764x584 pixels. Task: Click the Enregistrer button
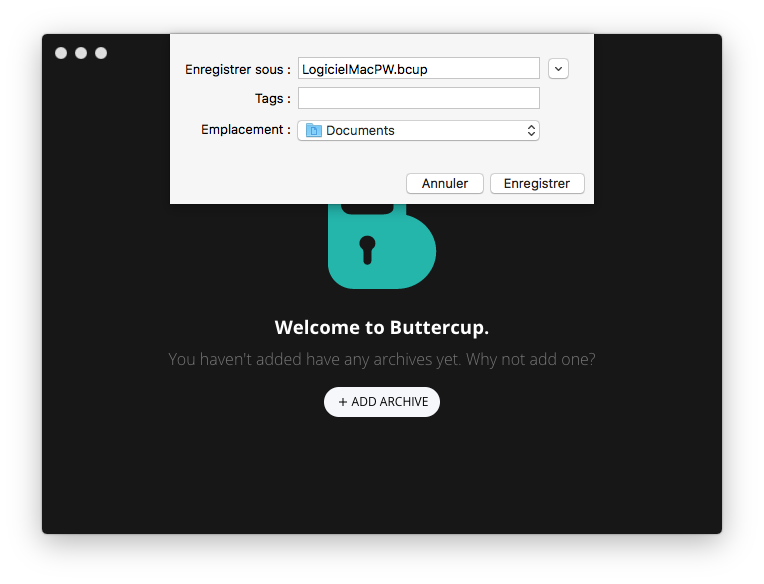(x=537, y=184)
